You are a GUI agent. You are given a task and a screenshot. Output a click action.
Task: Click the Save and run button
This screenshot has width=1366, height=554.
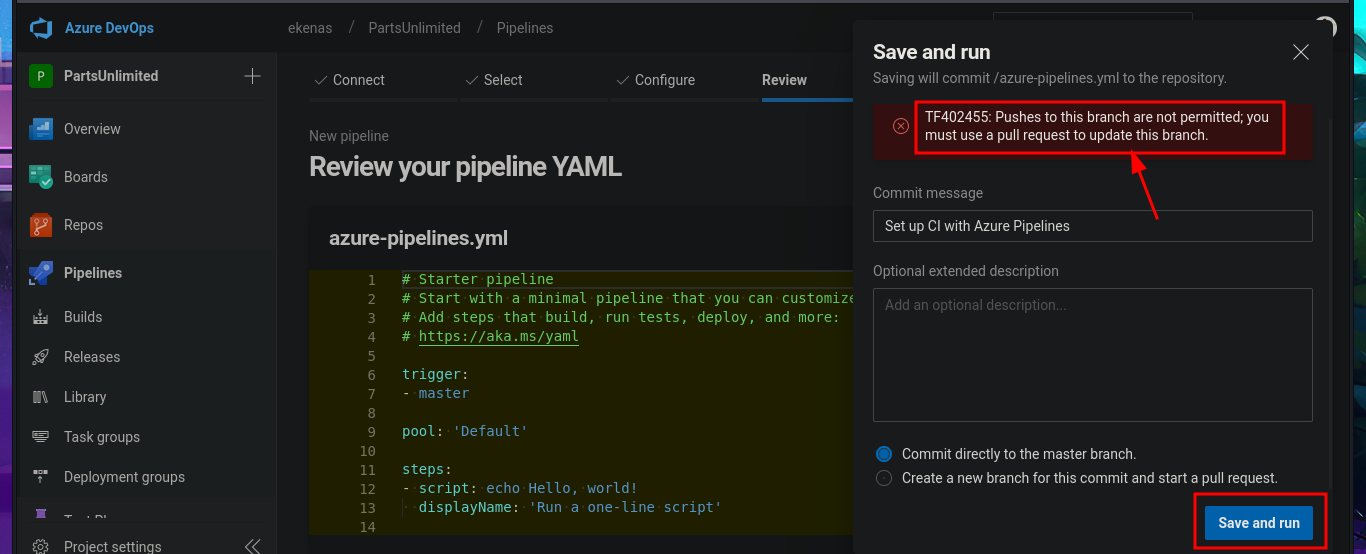coord(1258,523)
